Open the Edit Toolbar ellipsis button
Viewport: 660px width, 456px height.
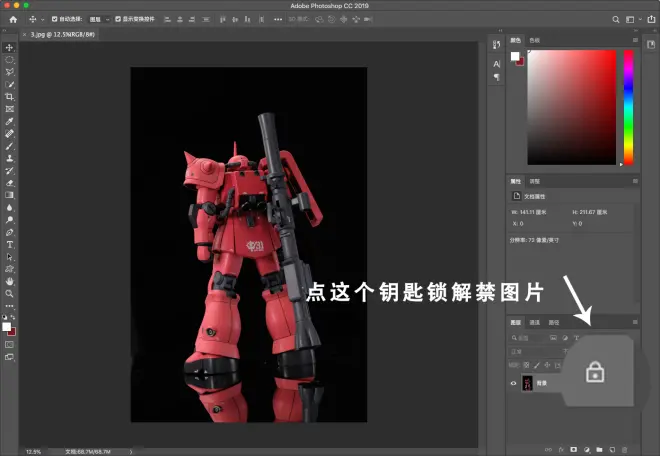[x=9, y=306]
